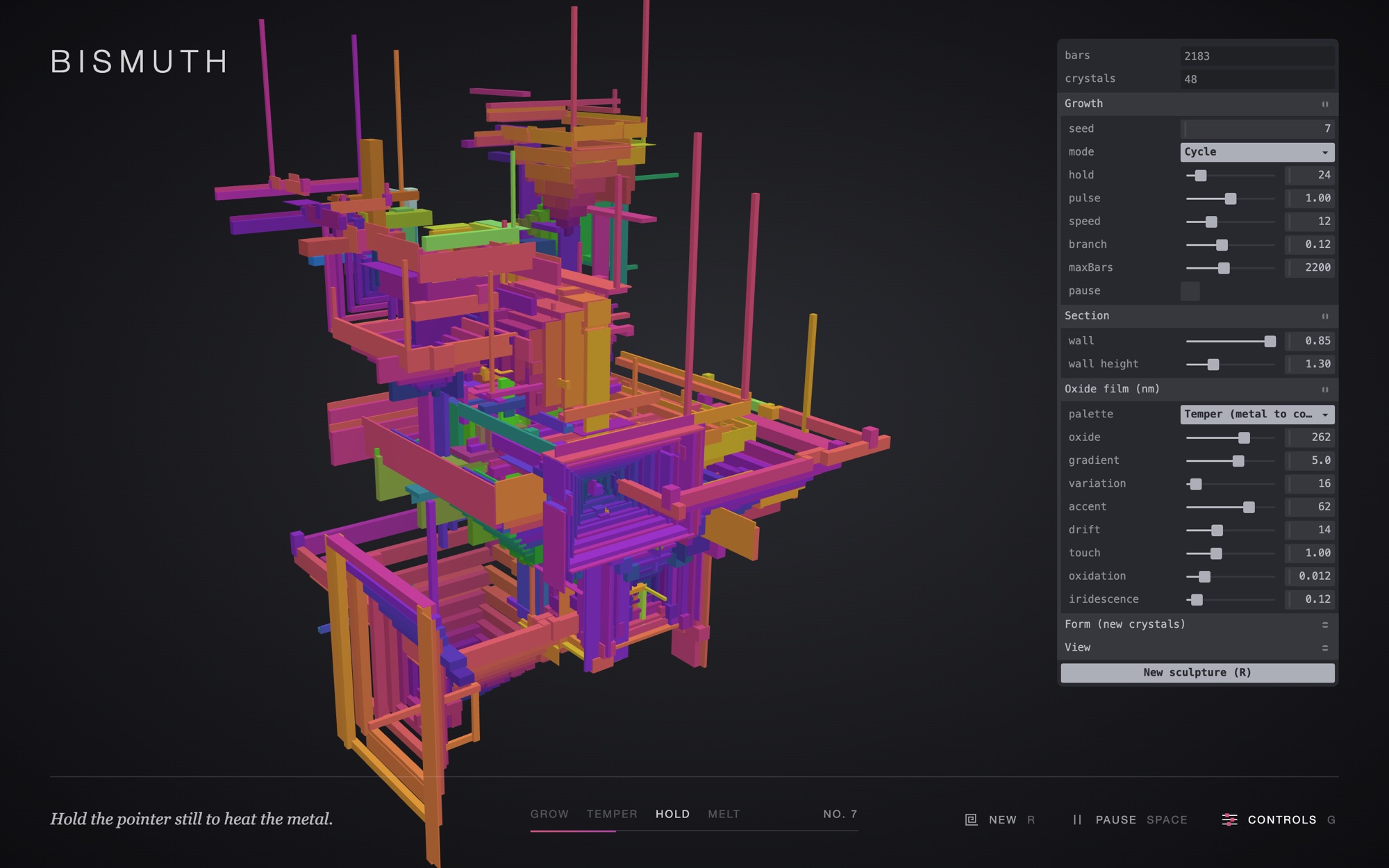Select the GROW phase tab
This screenshot has height=868, width=1389.
click(549, 814)
